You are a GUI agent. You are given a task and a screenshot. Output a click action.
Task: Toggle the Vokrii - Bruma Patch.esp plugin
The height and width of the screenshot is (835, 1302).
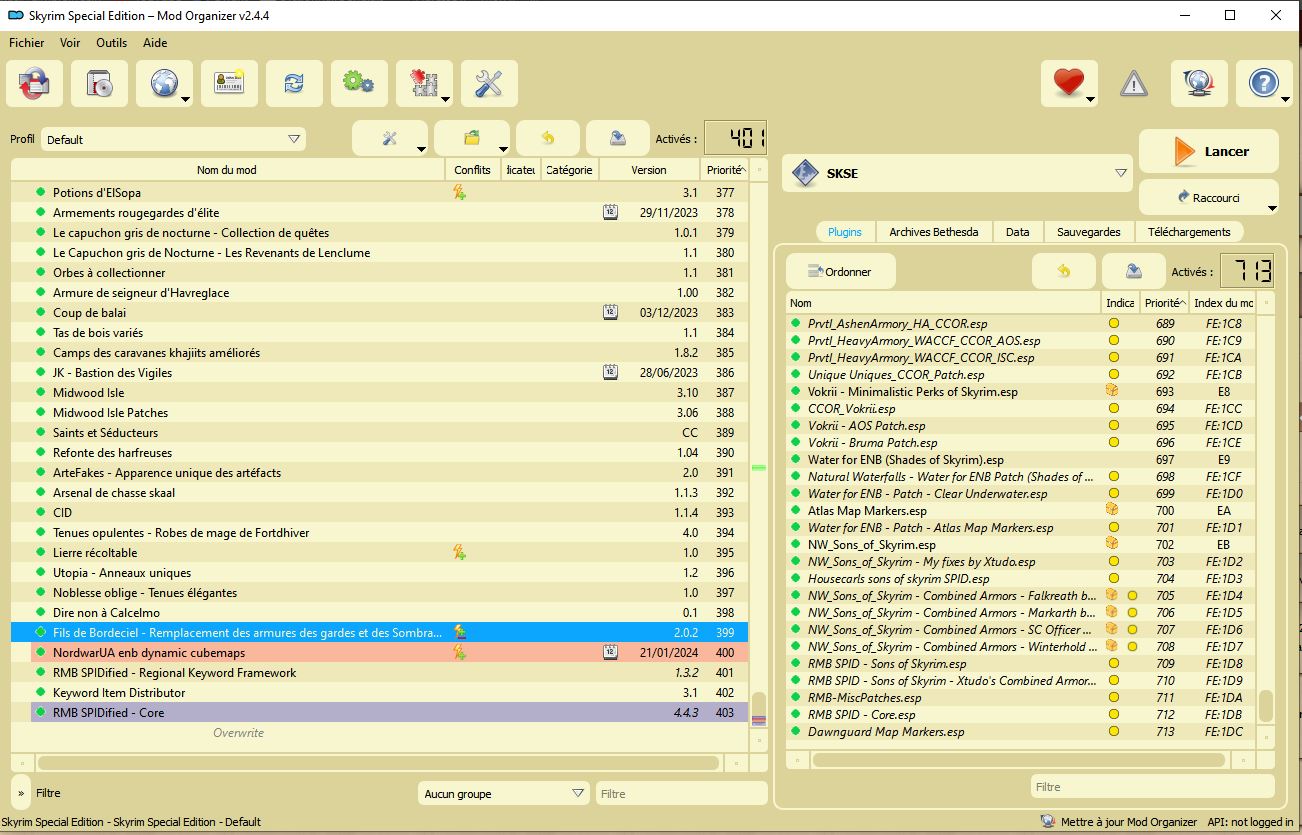pyautogui.click(x=796, y=442)
